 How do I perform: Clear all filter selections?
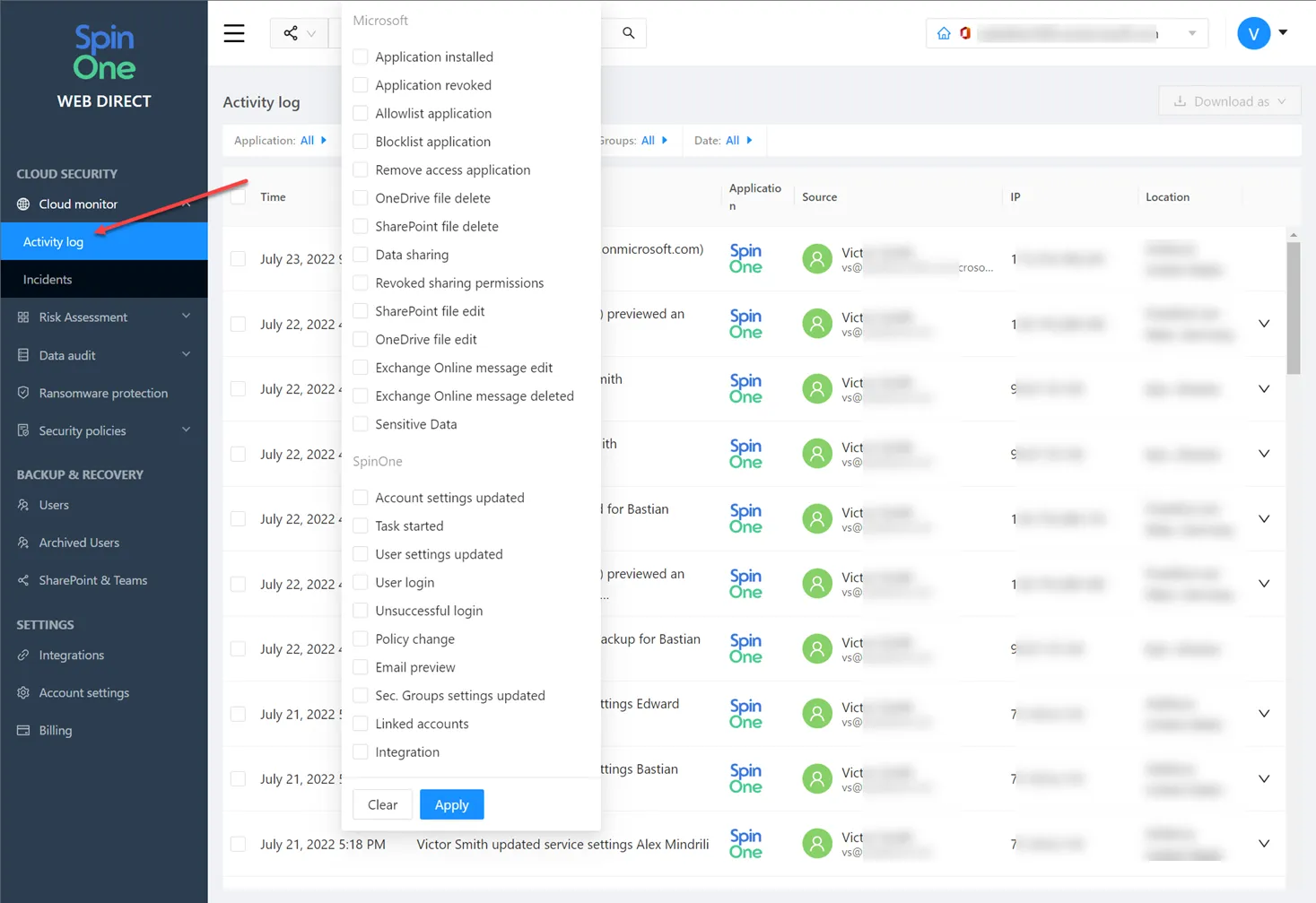tap(382, 804)
